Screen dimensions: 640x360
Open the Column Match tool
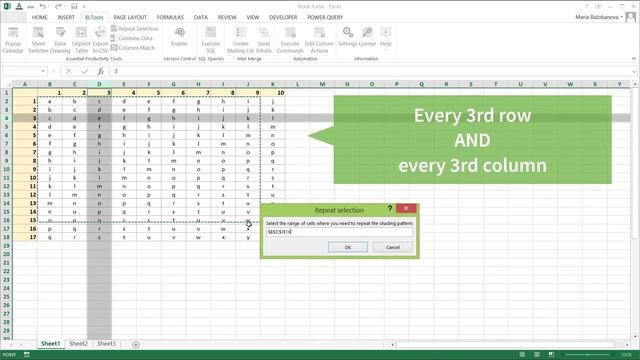(133, 48)
